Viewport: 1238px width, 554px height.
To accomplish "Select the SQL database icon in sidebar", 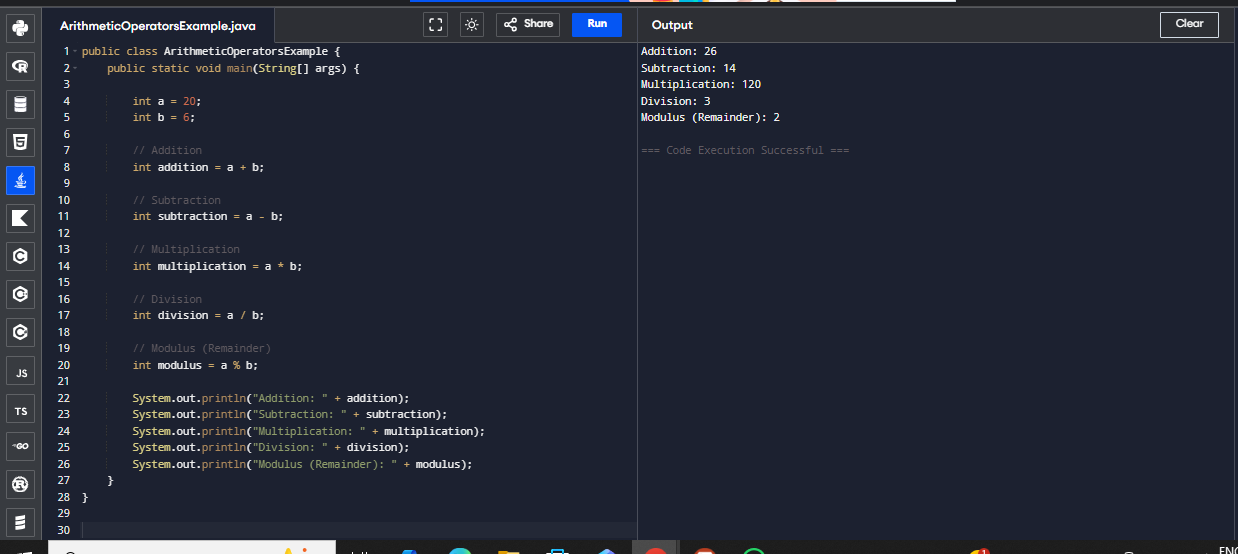I will (20, 104).
